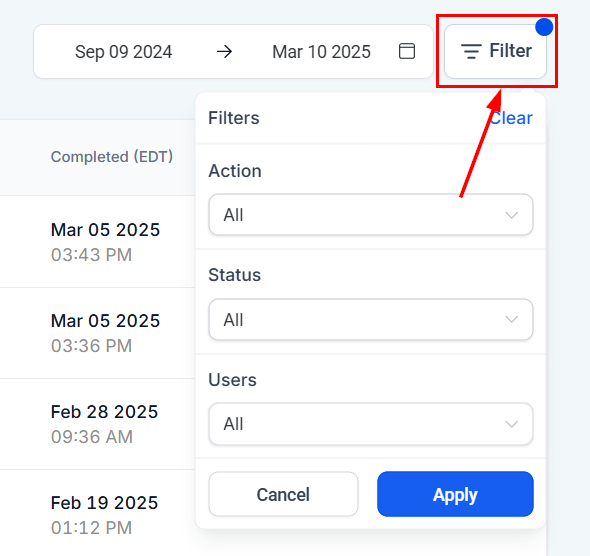Select the Mar 10 2025 end date
This screenshot has height=556, width=590.
(321, 52)
